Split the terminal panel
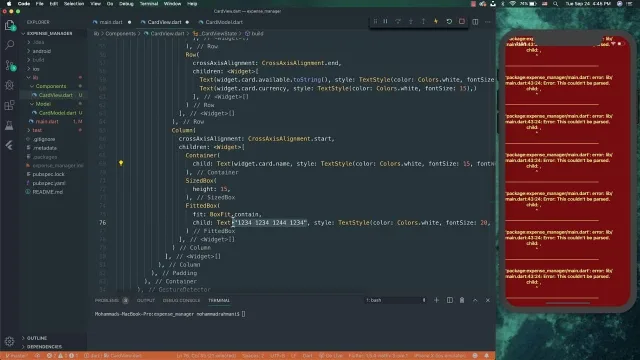The width and height of the screenshot is (640, 360). pos(449,300)
